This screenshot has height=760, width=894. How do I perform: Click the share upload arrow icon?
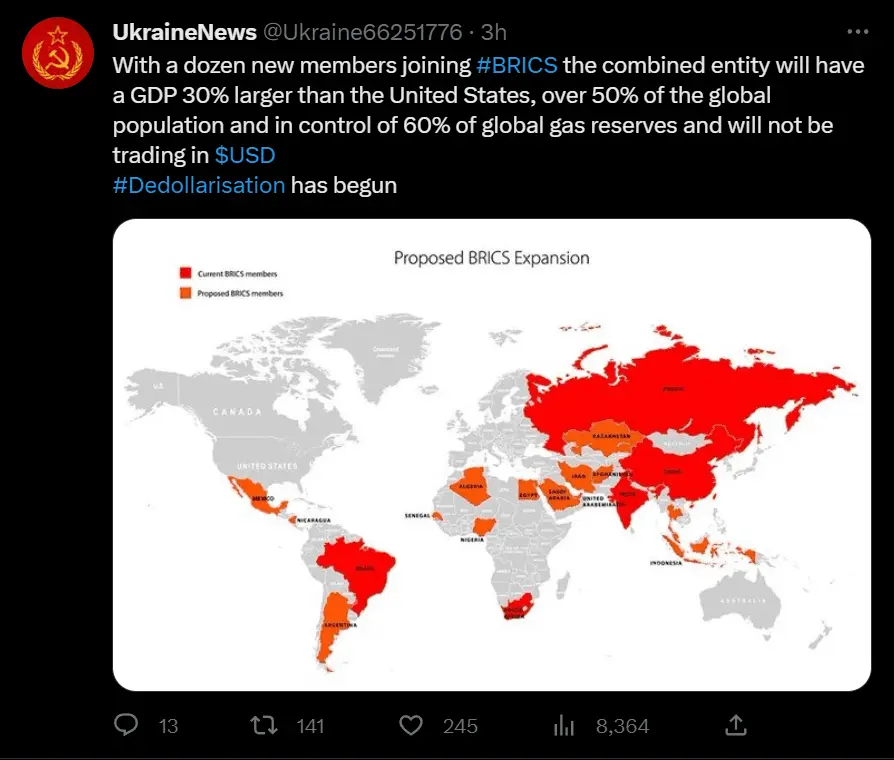click(x=735, y=725)
